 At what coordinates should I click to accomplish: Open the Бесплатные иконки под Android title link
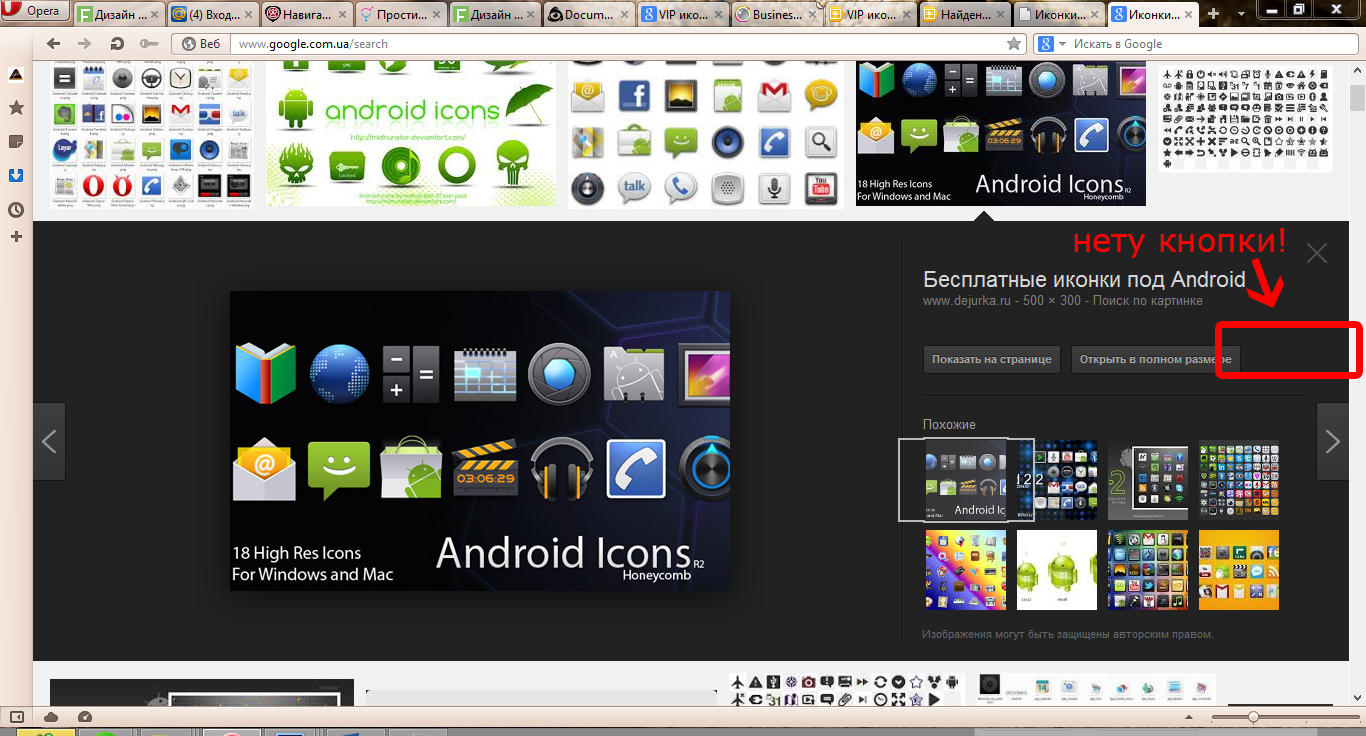point(1084,280)
